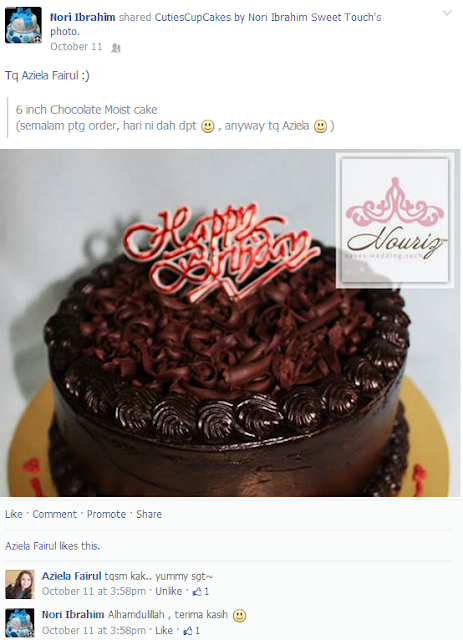Click the Promote link

pos(106,514)
